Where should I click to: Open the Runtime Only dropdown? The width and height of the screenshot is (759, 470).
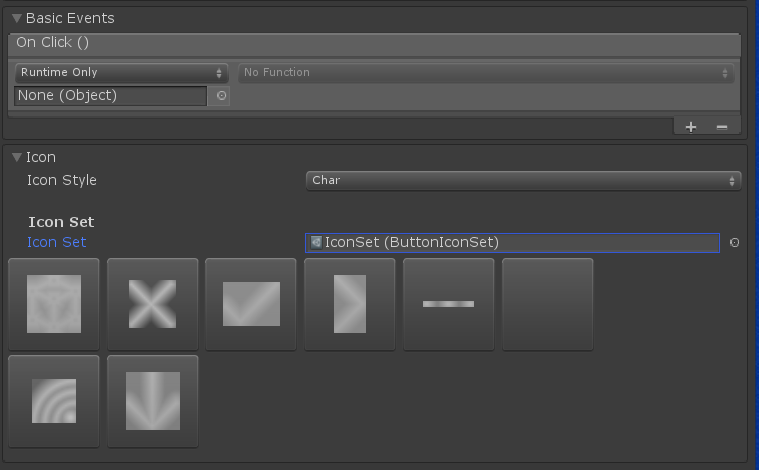(x=121, y=73)
